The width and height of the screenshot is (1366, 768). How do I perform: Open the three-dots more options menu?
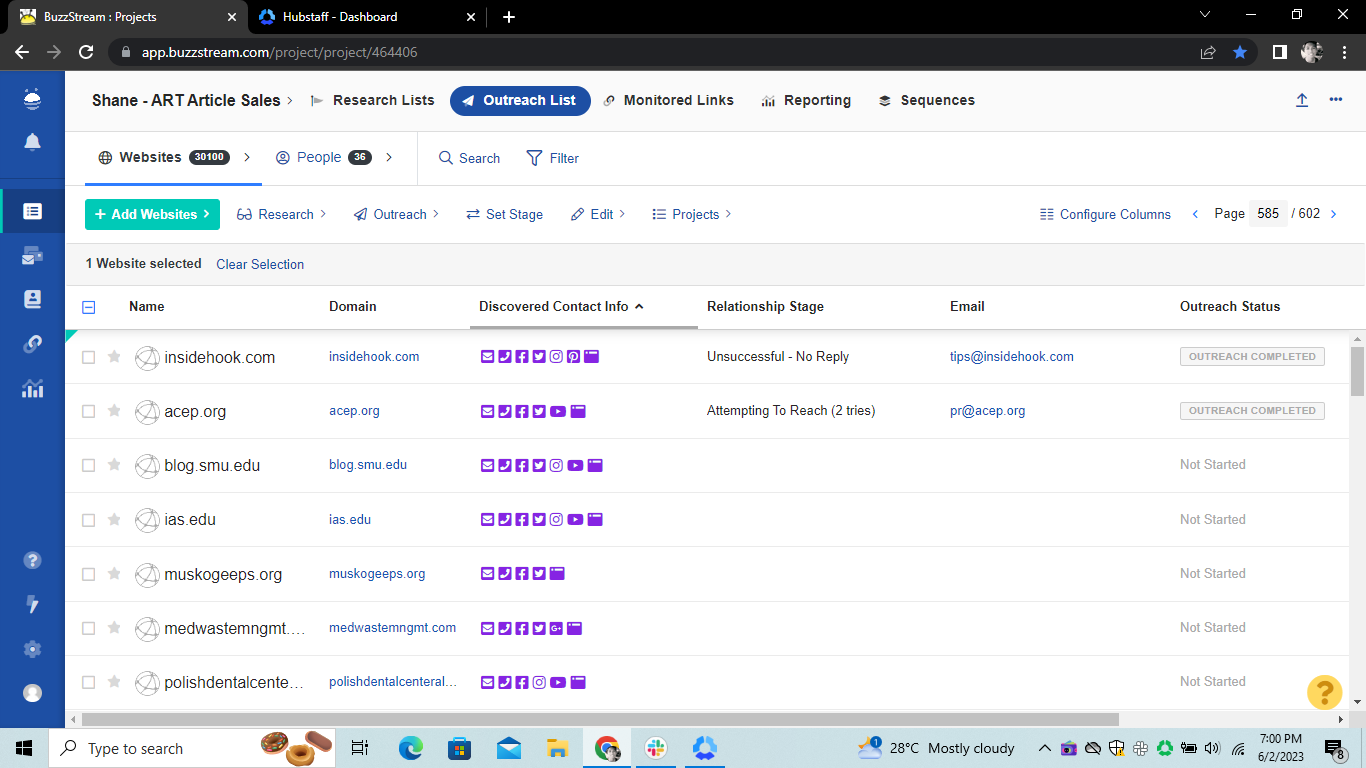[x=1336, y=100]
